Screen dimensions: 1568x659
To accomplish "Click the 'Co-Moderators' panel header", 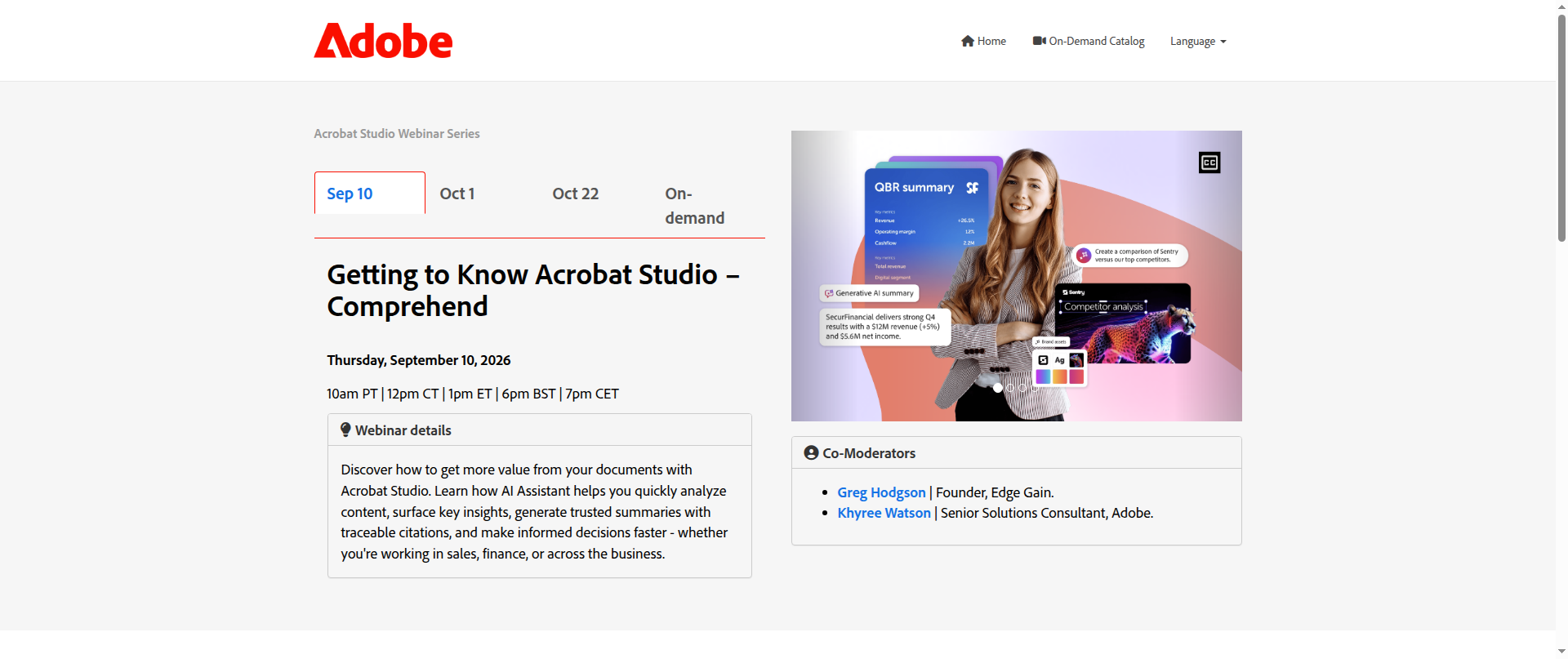I will tap(1017, 452).
